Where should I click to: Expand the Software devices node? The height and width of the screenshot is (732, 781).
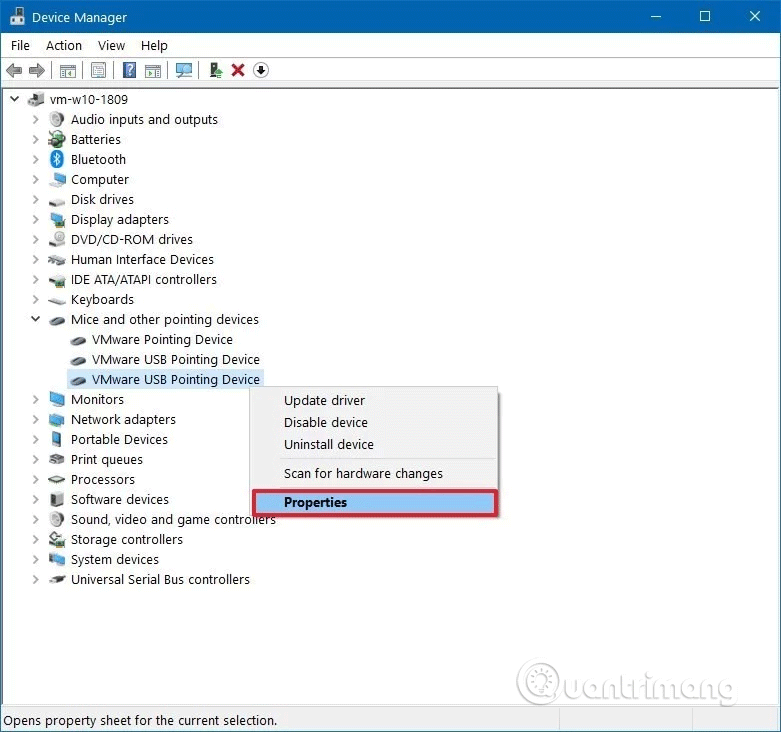click(x=35, y=499)
